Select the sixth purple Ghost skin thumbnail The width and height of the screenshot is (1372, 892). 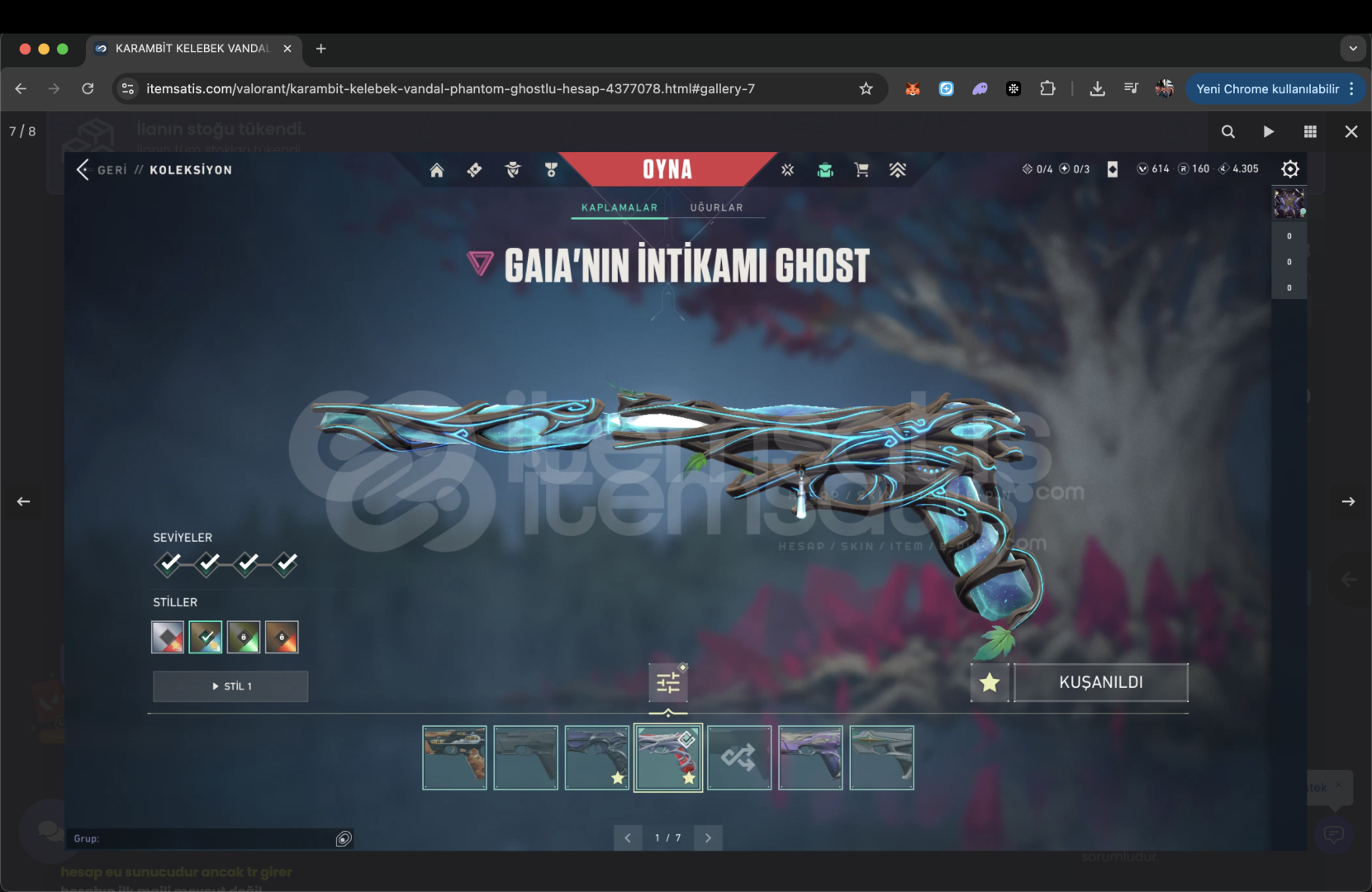click(x=810, y=758)
